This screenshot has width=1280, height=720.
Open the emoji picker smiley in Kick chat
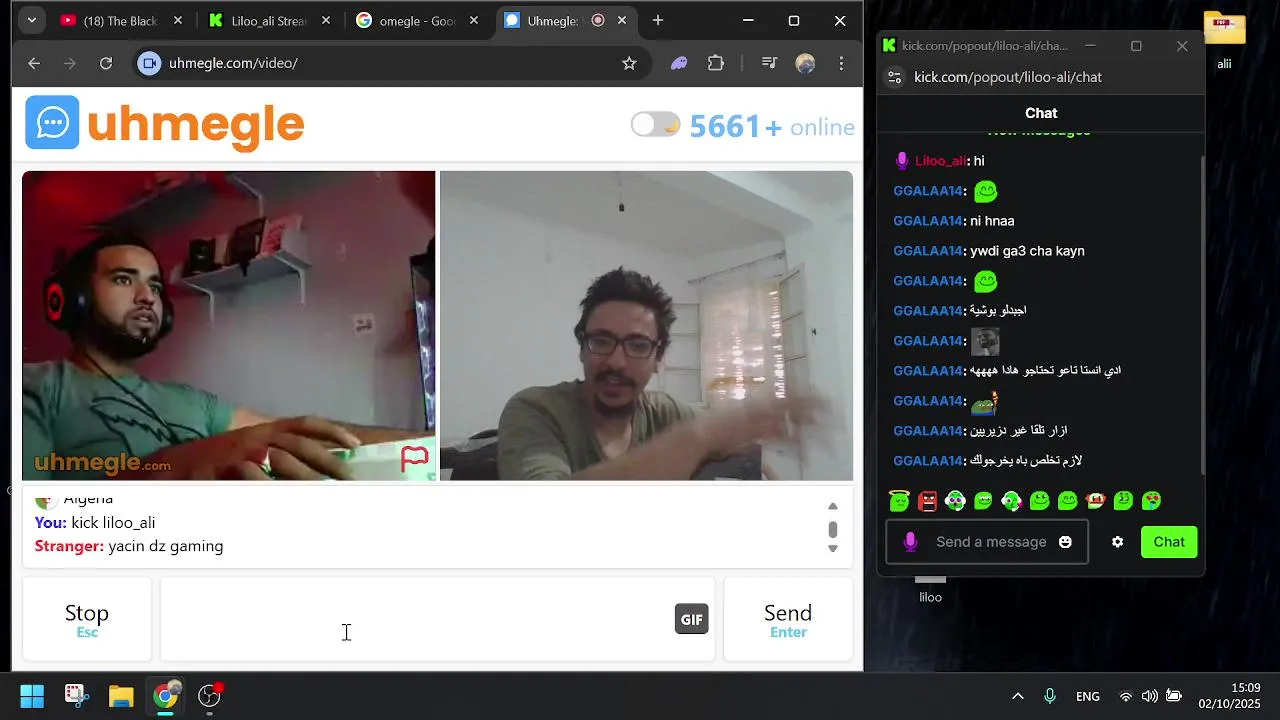[1065, 542]
